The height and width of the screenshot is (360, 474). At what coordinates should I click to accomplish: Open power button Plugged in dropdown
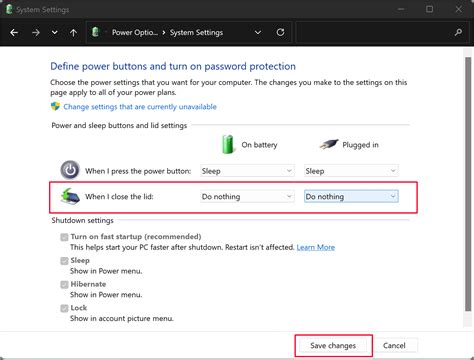tap(351, 171)
